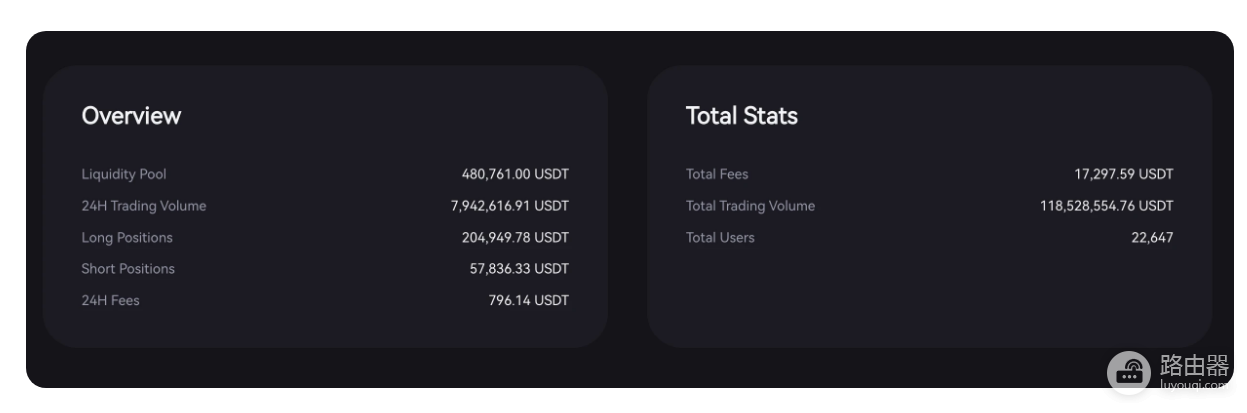The image size is (1247, 413).
Task: Click the Total Stats heading
Action: (742, 116)
